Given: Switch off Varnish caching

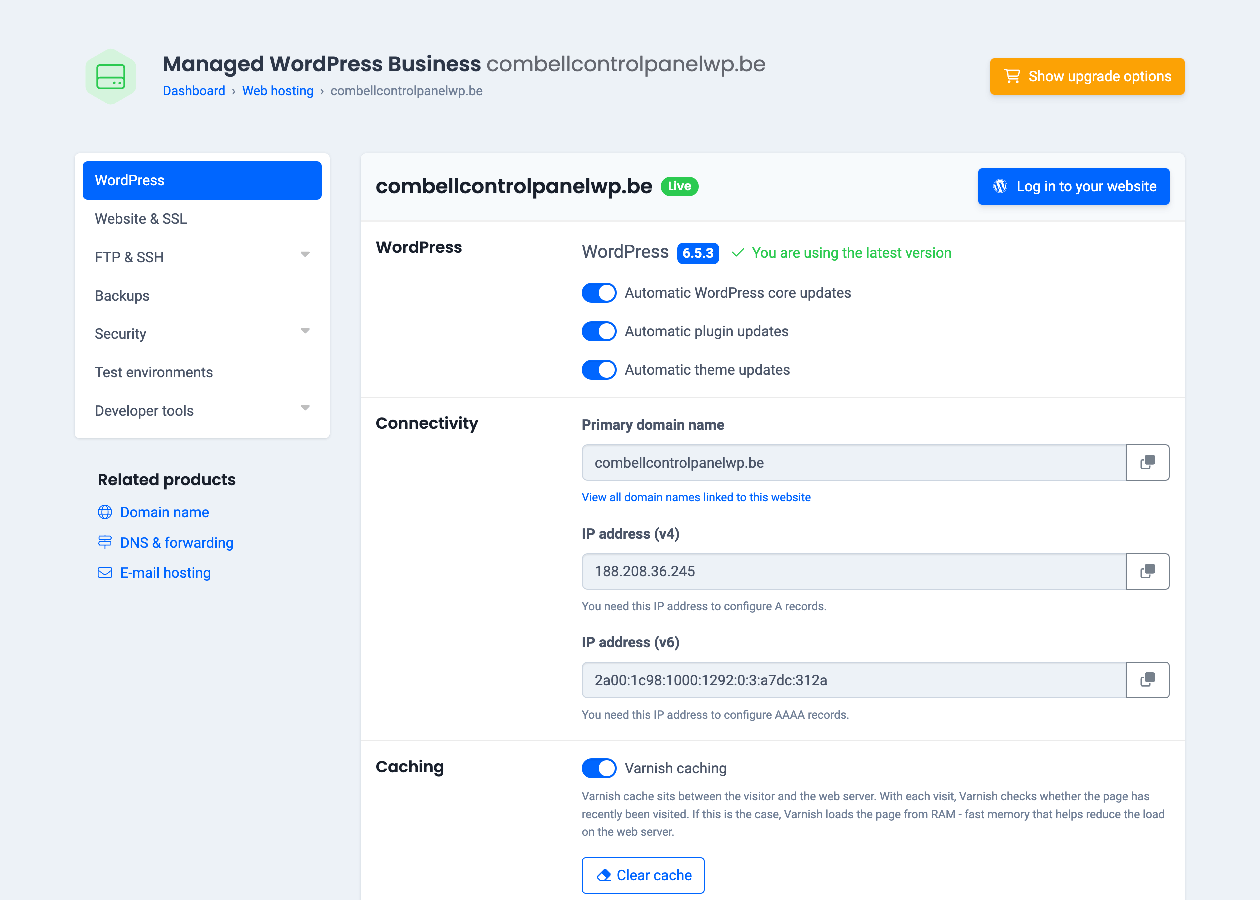Looking at the screenshot, I should (x=599, y=768).
